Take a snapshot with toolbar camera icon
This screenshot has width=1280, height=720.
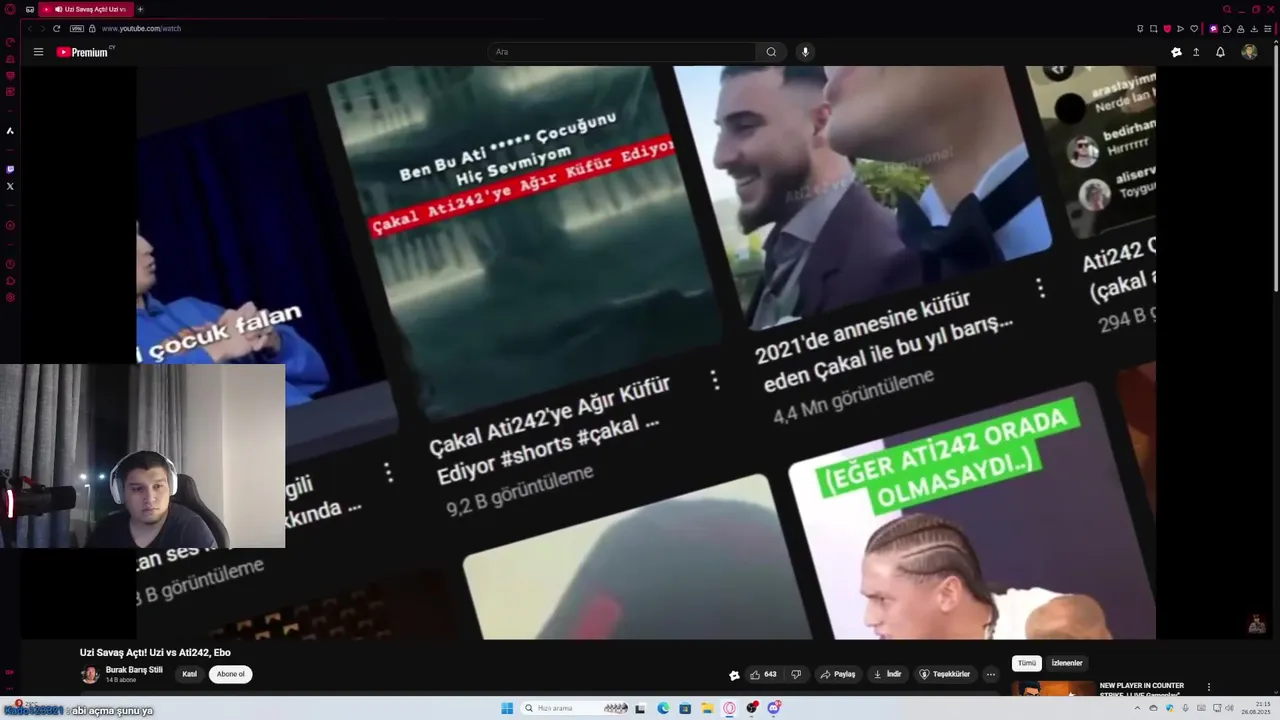(1153, 28)
